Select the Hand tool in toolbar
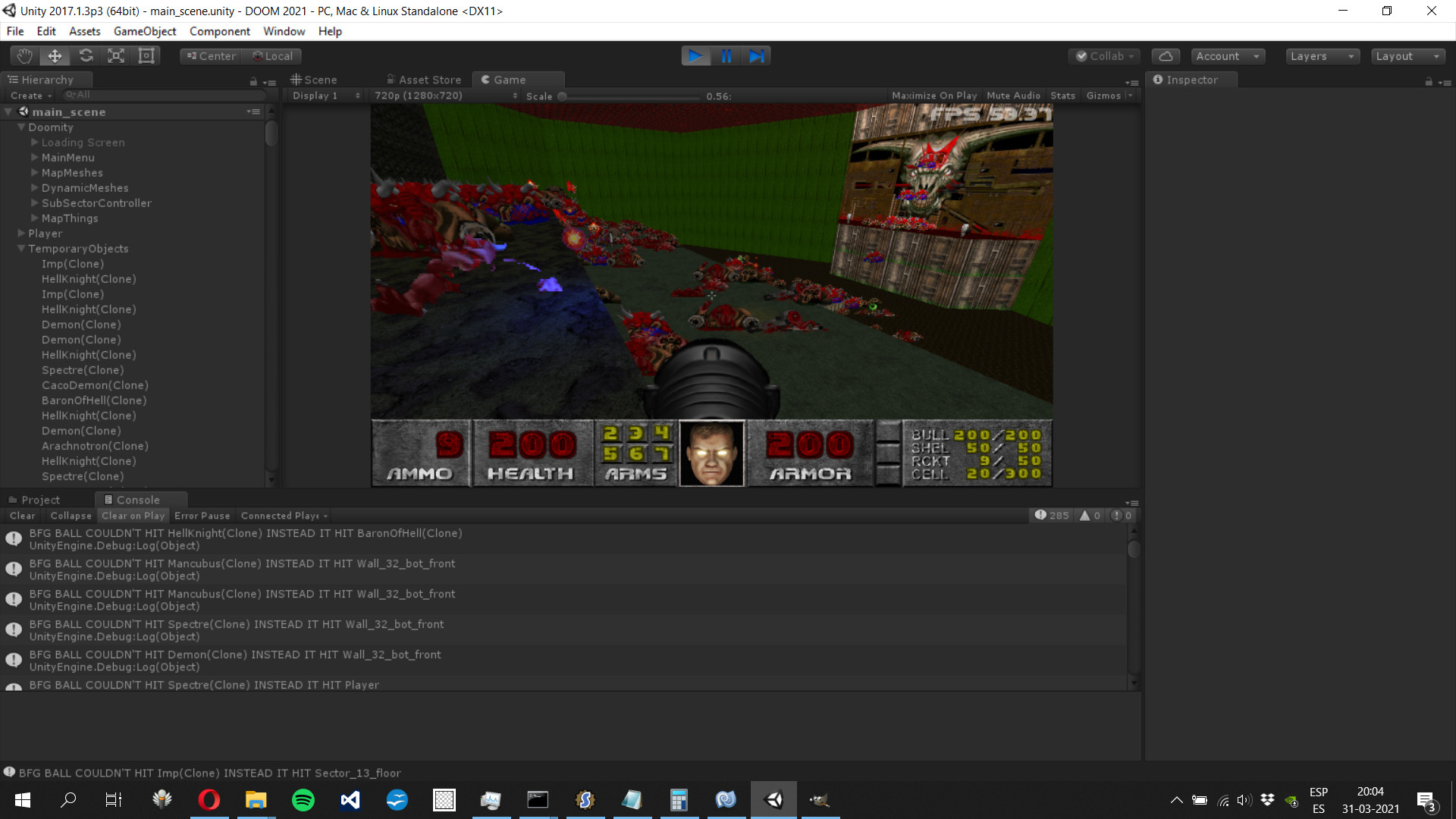 point(25,56)
